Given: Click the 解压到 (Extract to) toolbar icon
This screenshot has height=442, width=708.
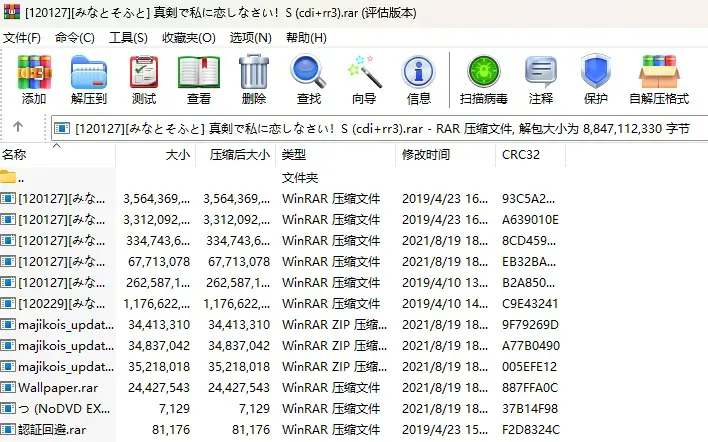Looking at the screenshot, I should (88, 72).
